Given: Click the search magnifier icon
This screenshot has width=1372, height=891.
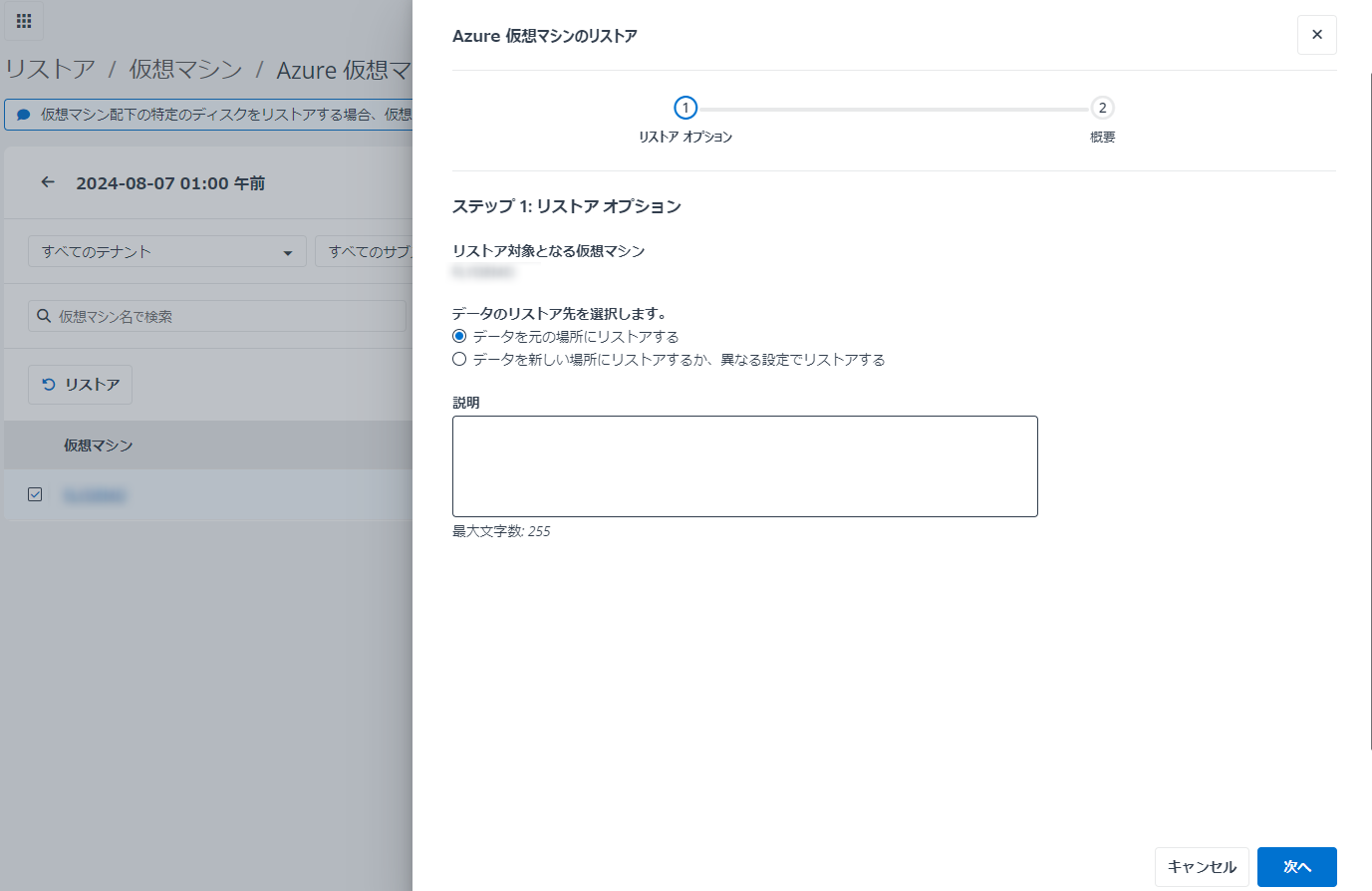Looking at the screenshot, I should [x=44, y=316].
